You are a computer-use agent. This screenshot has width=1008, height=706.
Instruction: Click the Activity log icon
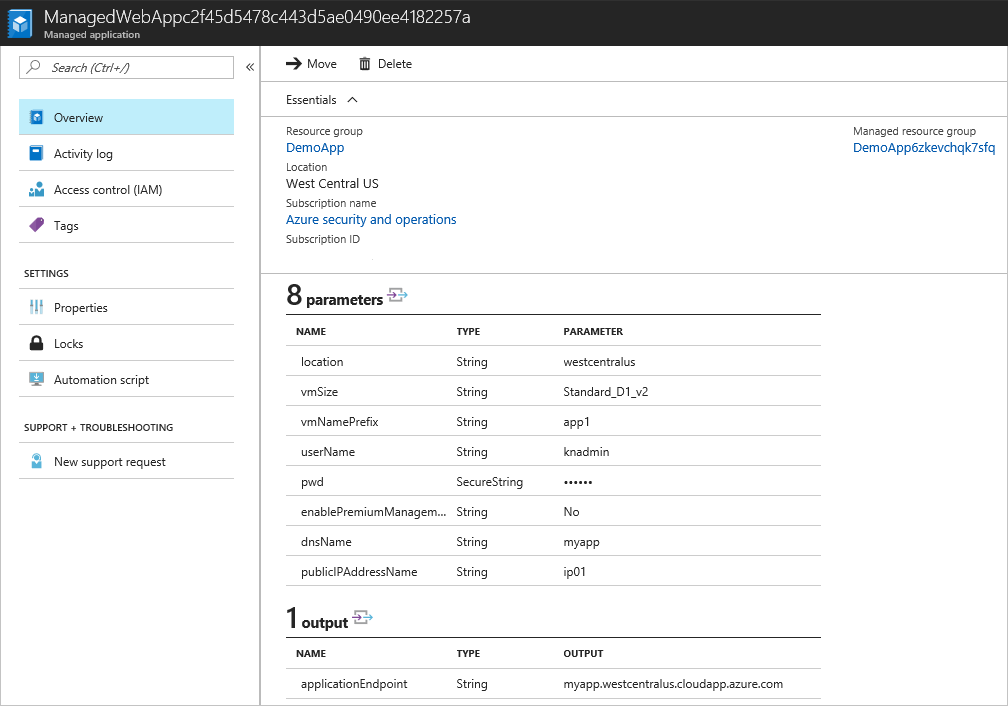pos(37,154)
